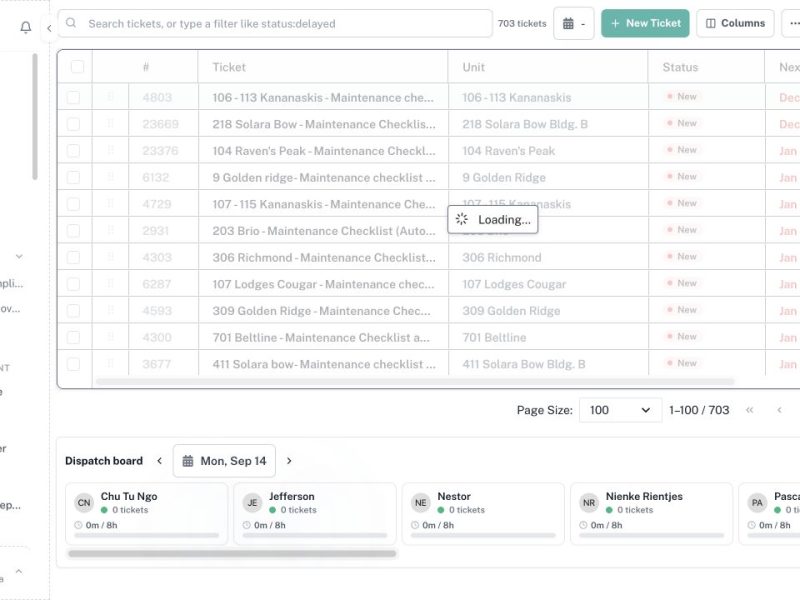
Task: Click the CN avatar for Chu Tu Ngo
Action: (84, 503)
